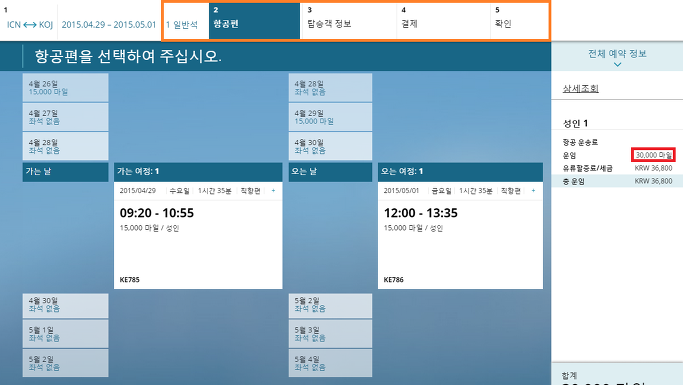Viewport: 683px width, 385px height.
Task: Choose departure date tile 5월 1일
Action: click(x=65, y=334)
